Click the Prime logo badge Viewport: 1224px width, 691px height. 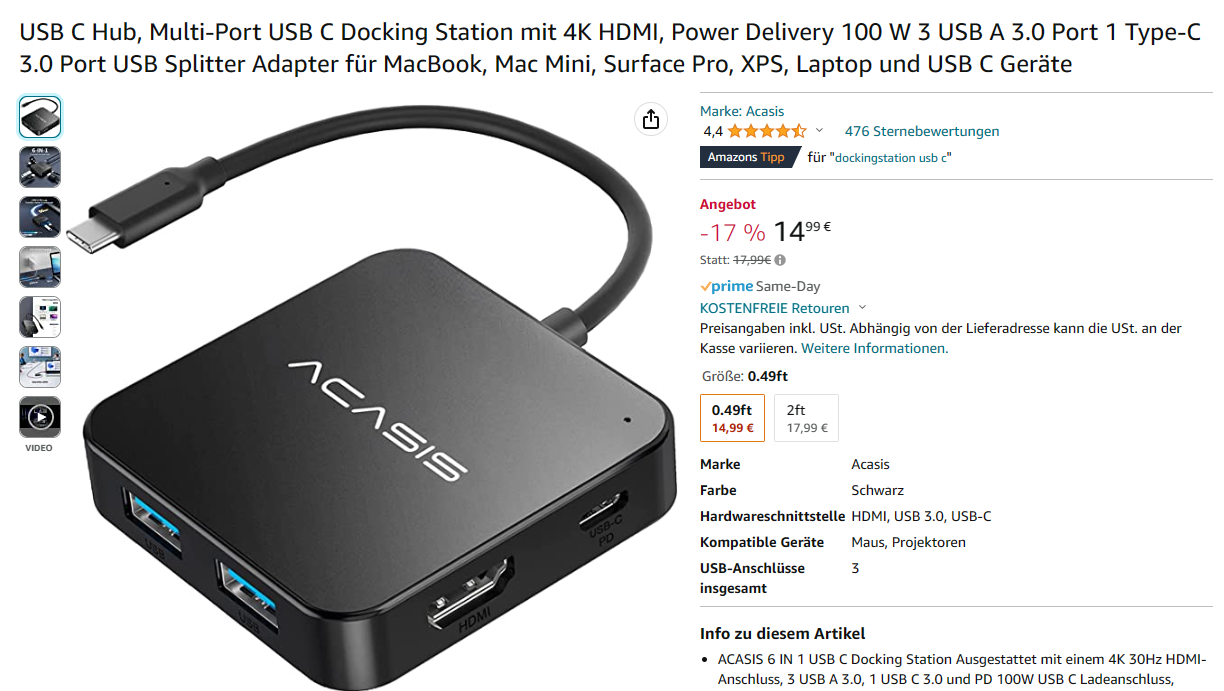point(726,286)
